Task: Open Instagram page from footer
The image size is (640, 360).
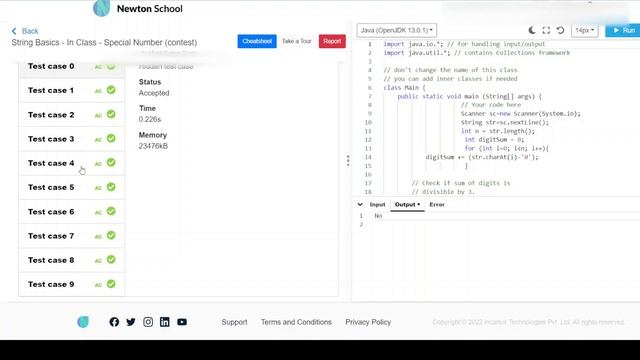Action: coord(148,322)
